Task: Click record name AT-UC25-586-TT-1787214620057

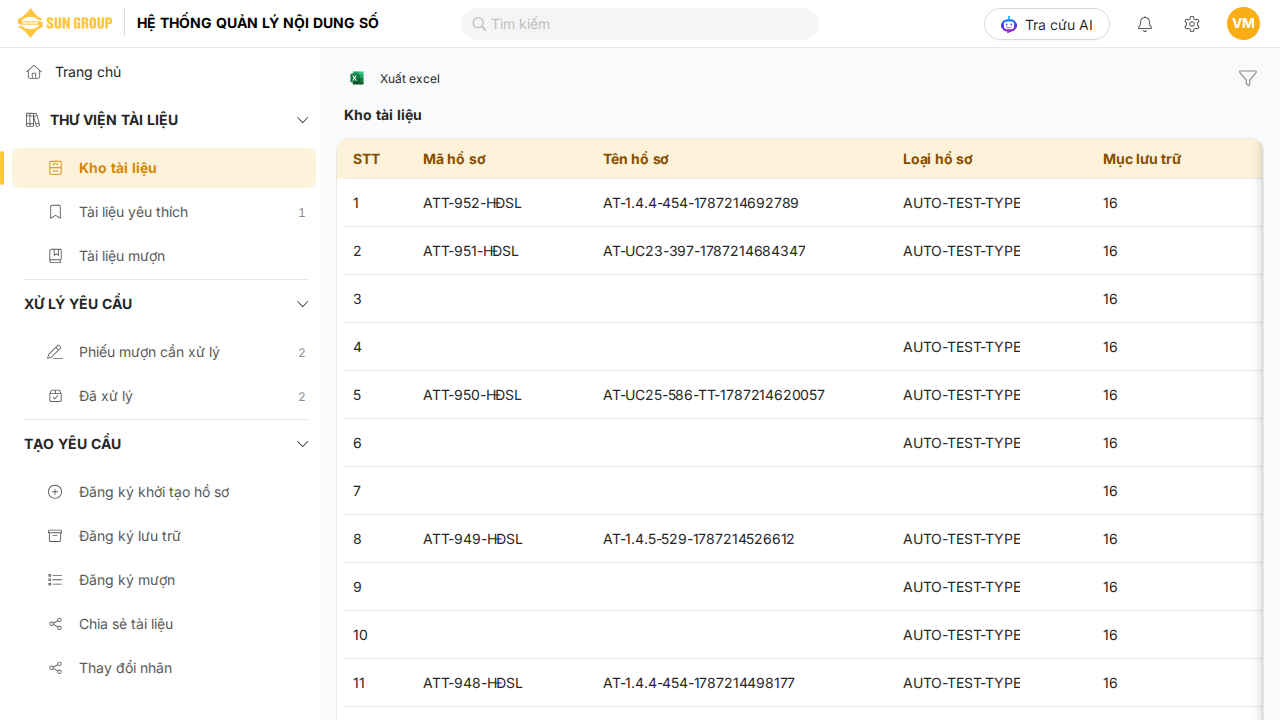Action: (x=714, y=395)
